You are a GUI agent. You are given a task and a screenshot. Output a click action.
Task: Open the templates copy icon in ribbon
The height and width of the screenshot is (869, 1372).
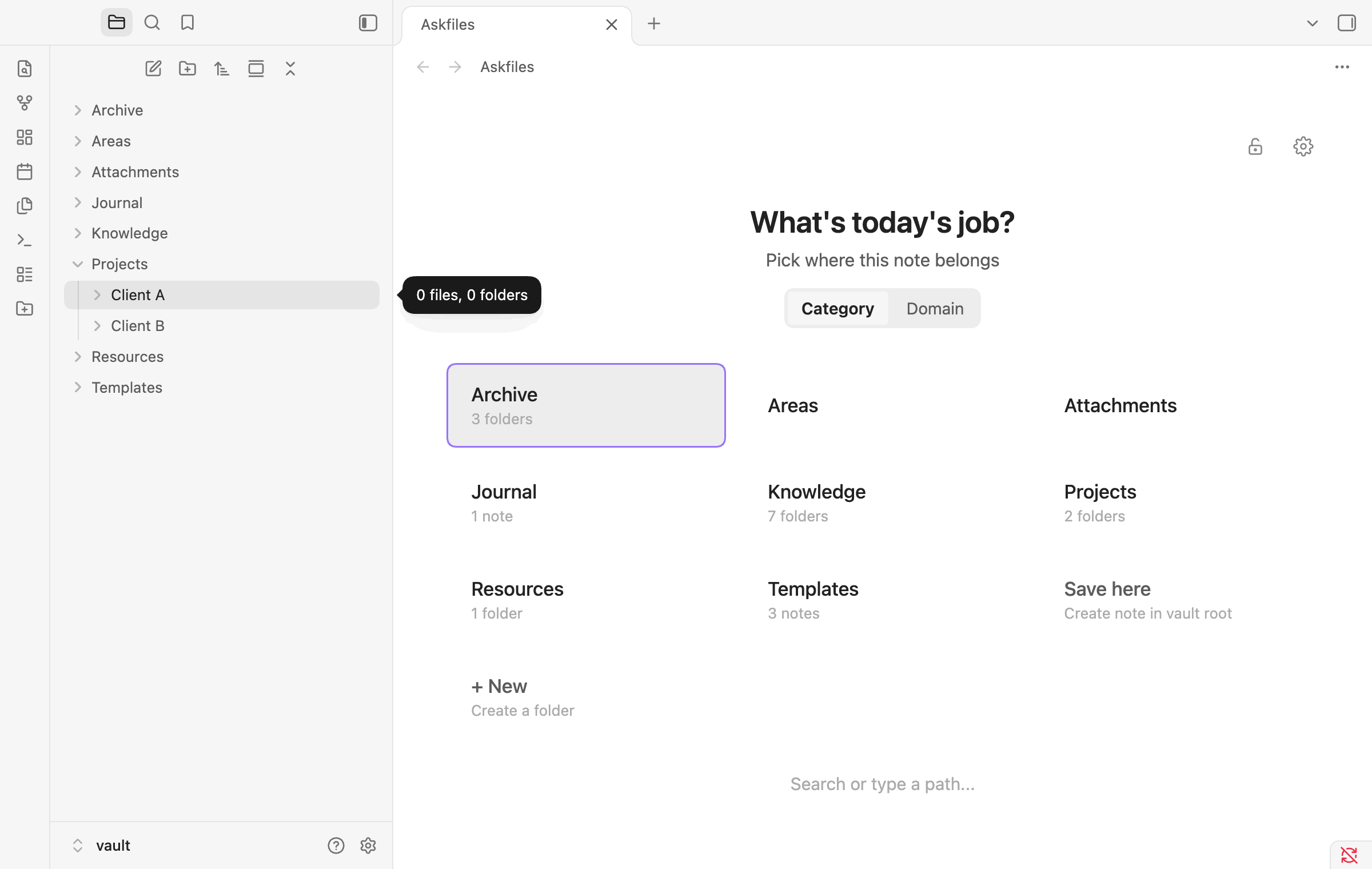pos(25,206)
